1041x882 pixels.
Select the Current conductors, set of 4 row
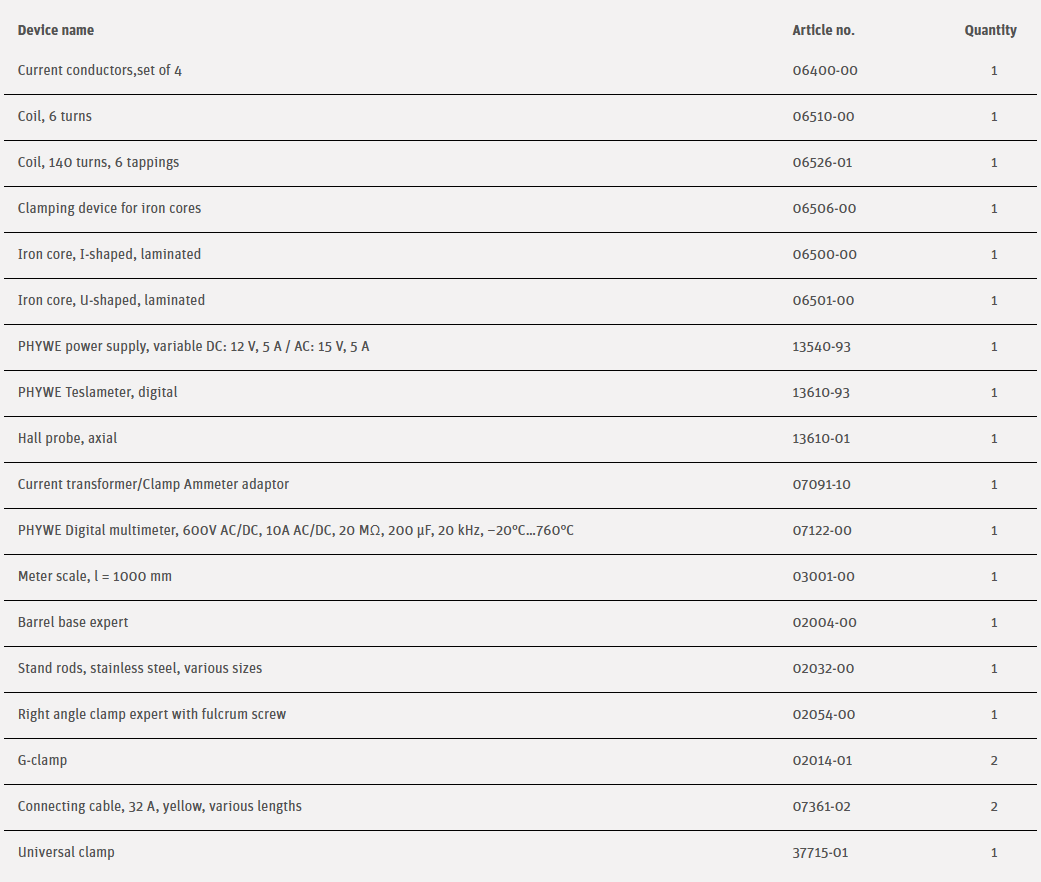click(x=100, y=71)
